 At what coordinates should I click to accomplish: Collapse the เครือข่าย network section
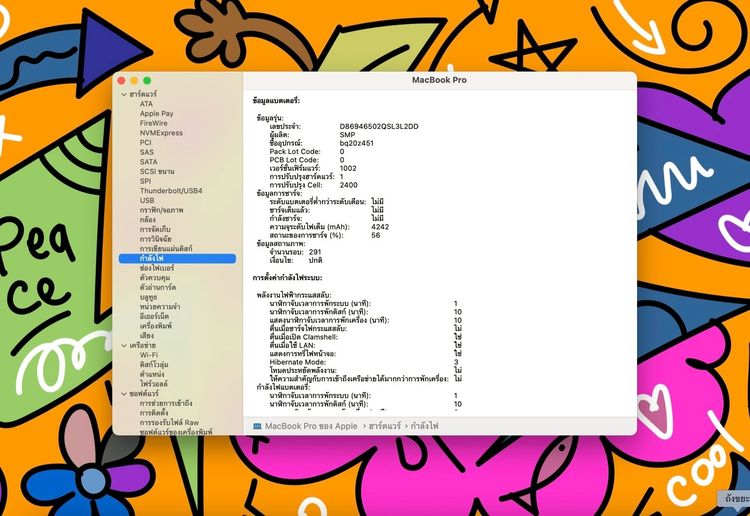click(x=123, y=345)
